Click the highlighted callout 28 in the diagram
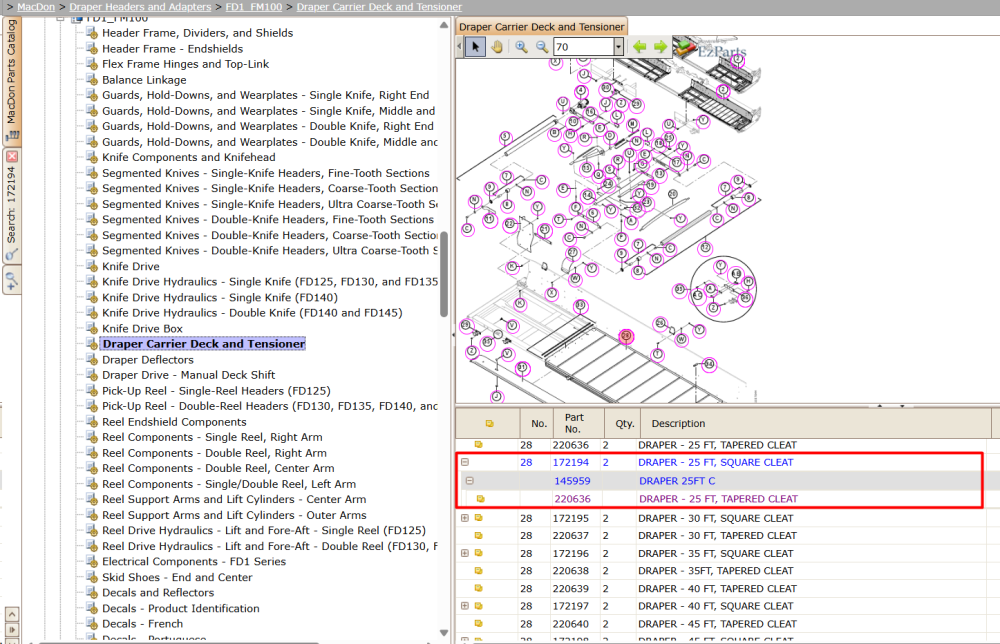Screen dimensions: 1000x644 (x=626, y=336)
